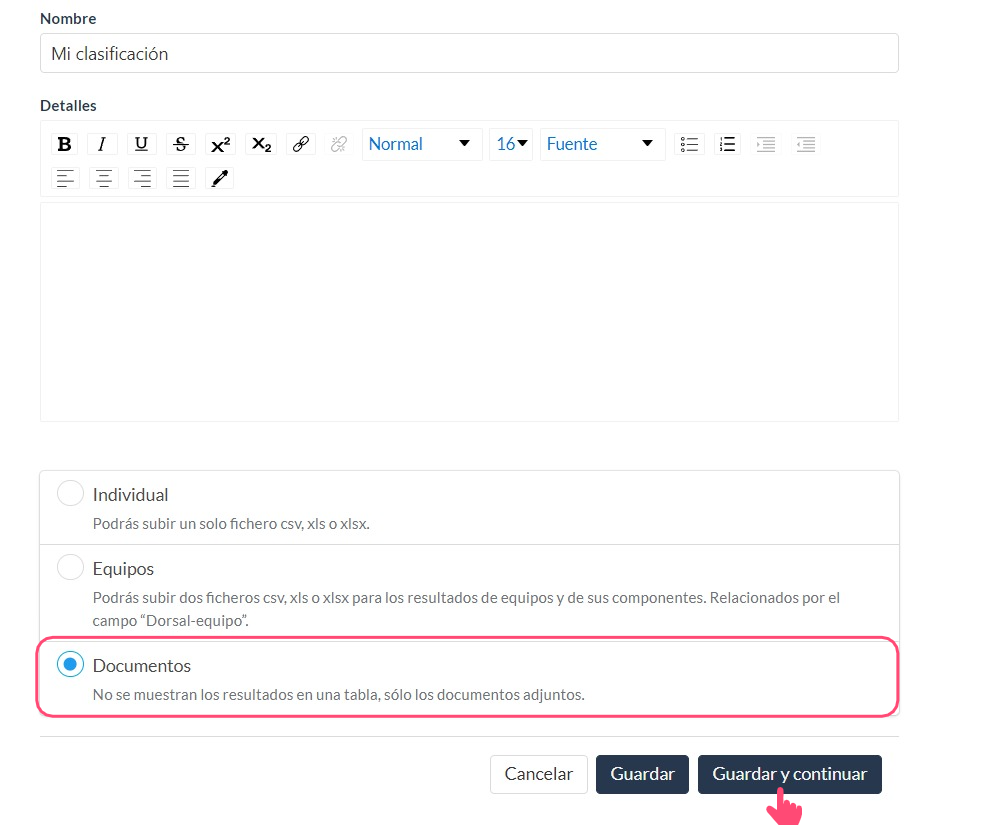
Task: Open the Fuente font dropdown
Action: (602, 144)
